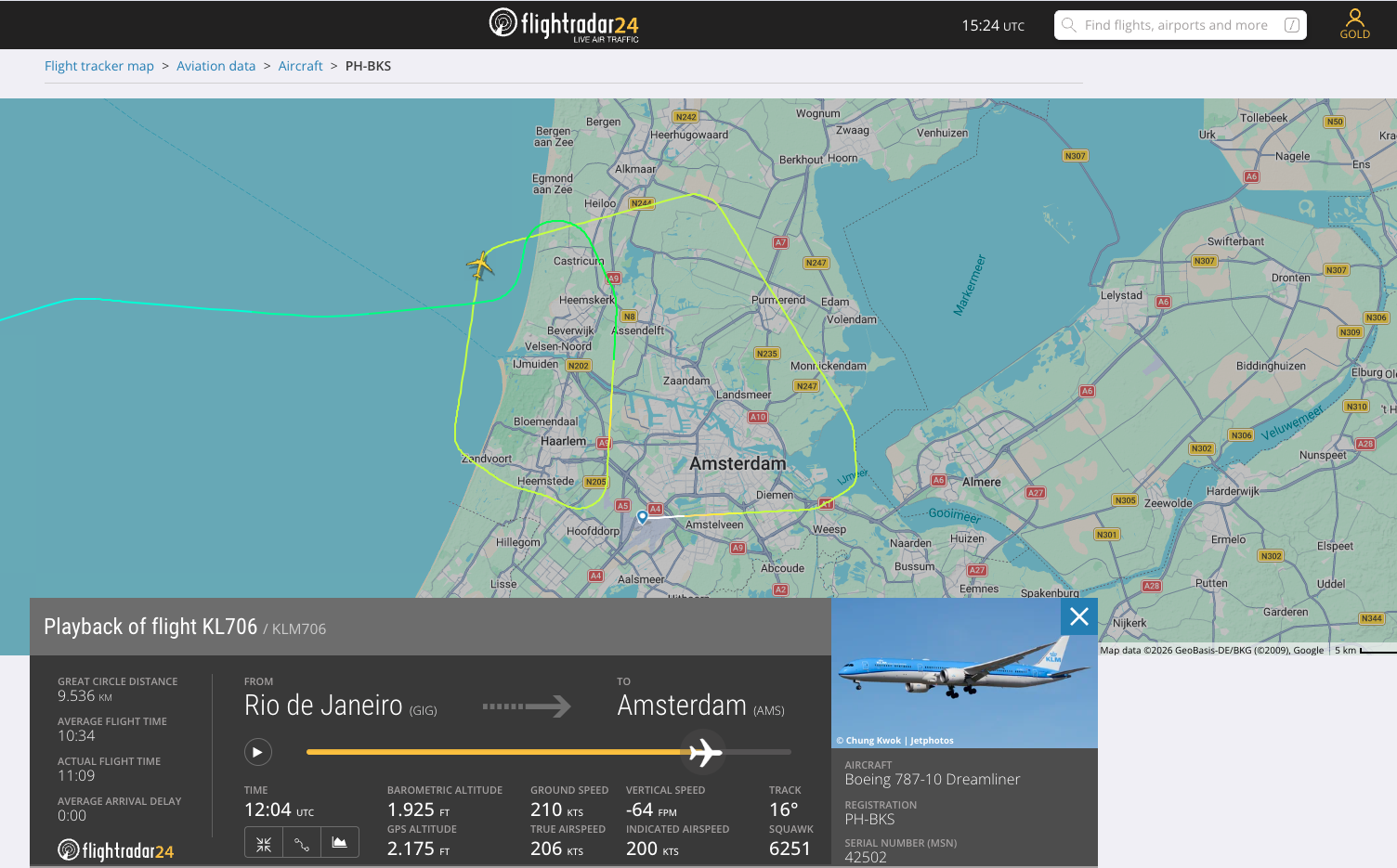Click the center-on-aircraft collapse arrows icon
Screen dimensions: 1397x868
tap(264, 844)
